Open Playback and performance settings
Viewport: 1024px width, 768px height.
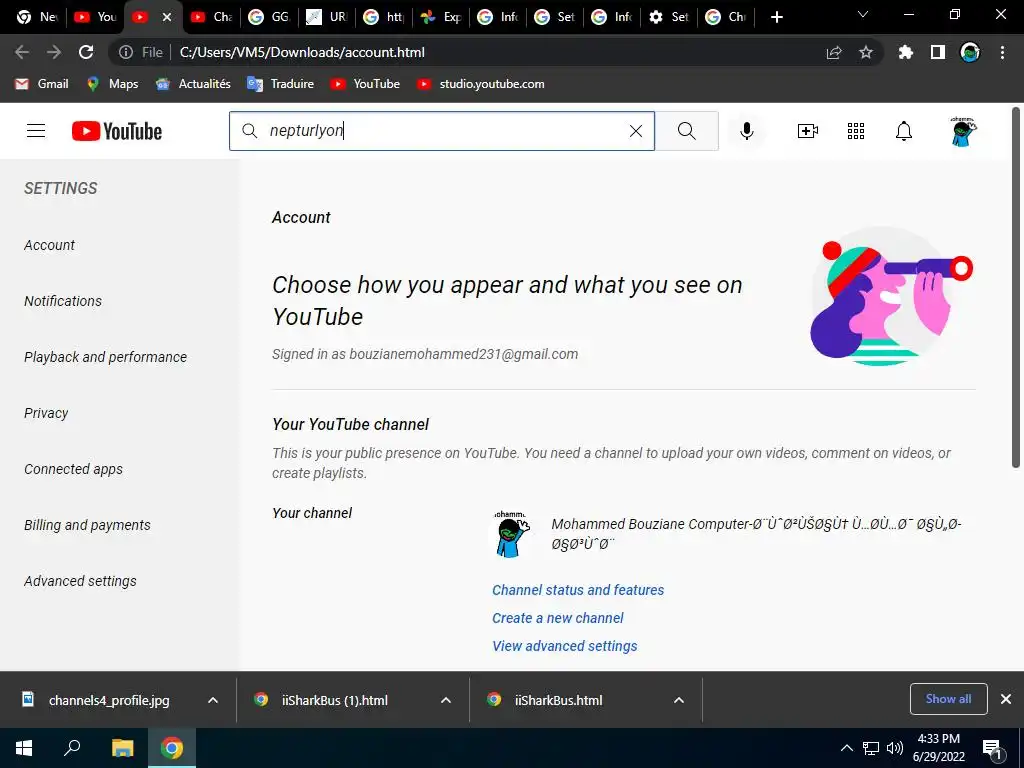click(x=105, y=357)
